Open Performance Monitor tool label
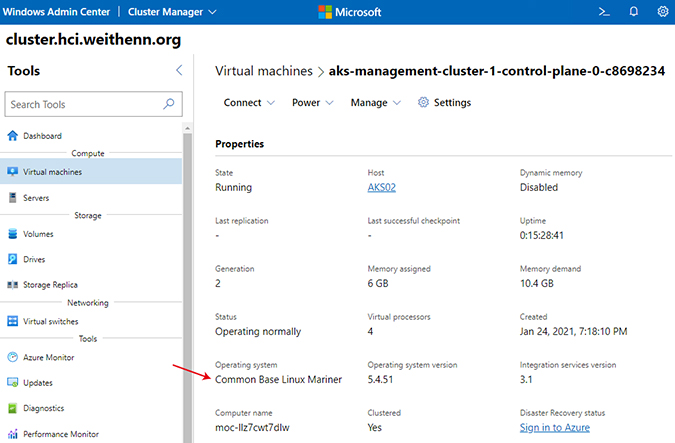The width and height of the screenshot is (675, 443). [x=61, y=434]
